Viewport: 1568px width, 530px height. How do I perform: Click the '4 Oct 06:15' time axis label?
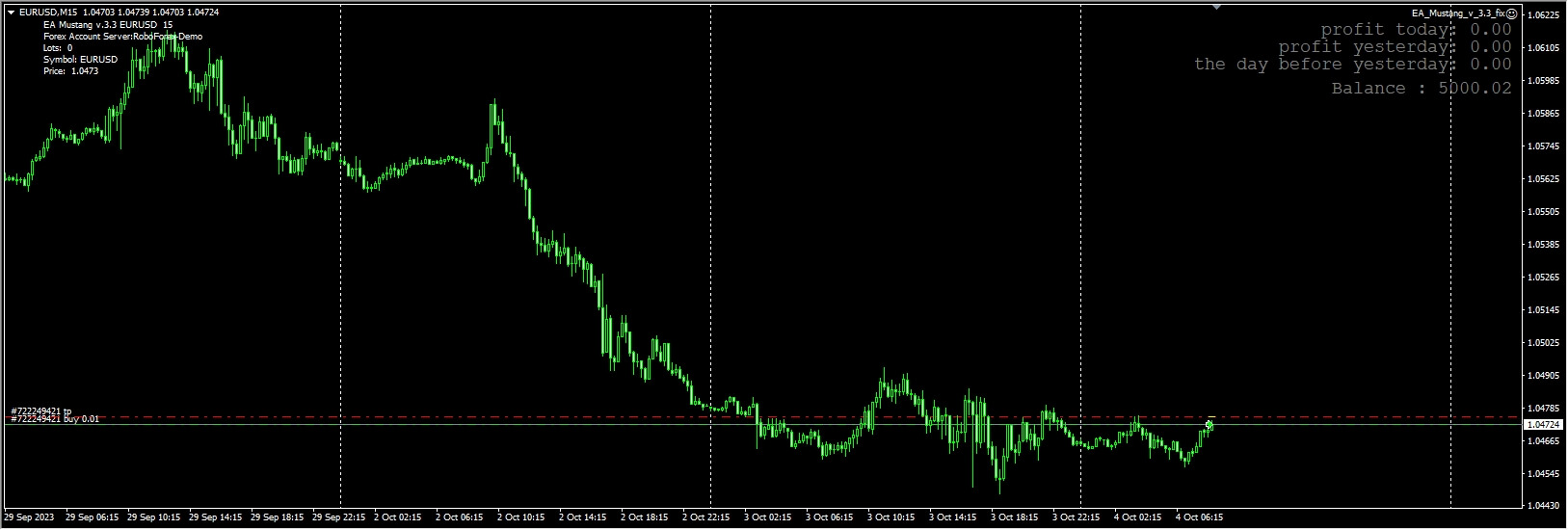coord(1200,518)
